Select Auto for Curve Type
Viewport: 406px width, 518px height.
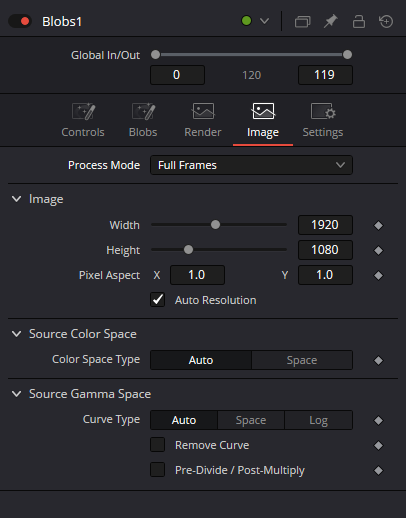point(184,420)
